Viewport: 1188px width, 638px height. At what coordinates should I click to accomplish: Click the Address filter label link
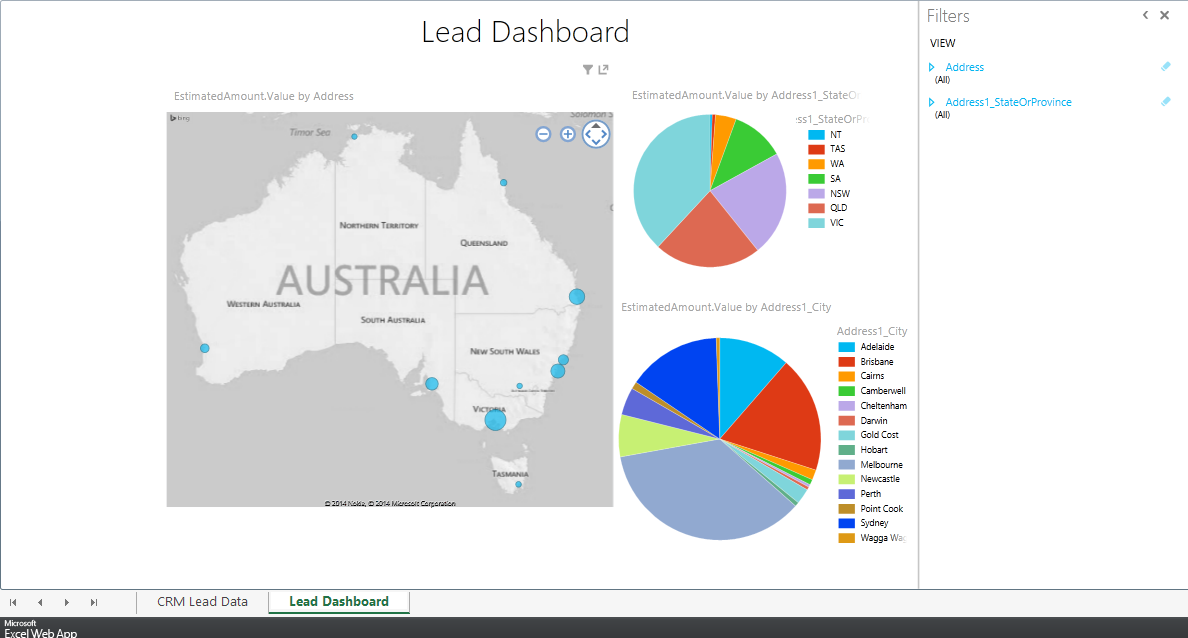(x=964, y=67)
